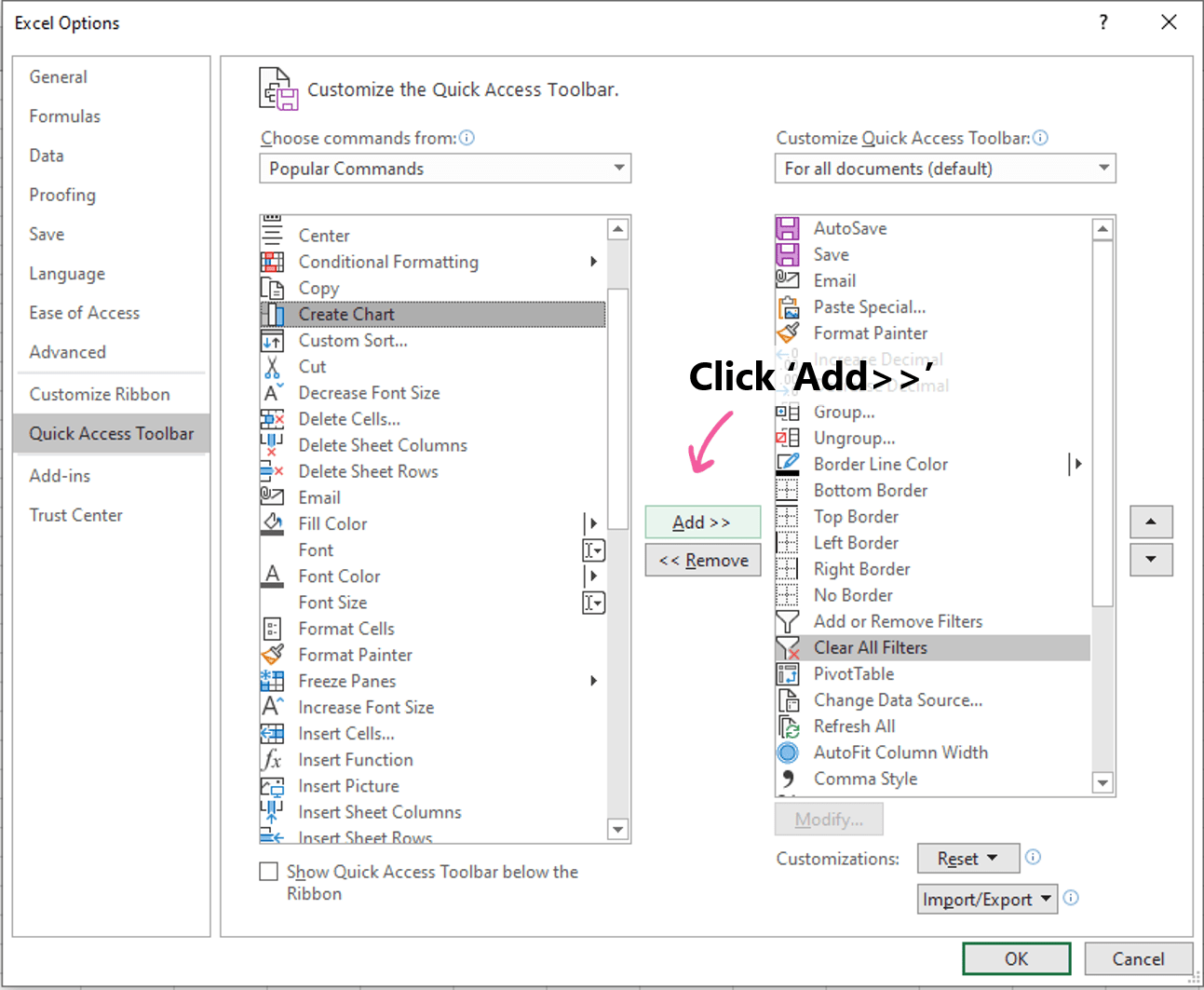The image size is (1204, 990).
Task: Pick the Clear All Filters command
Action: click(870, 647)
